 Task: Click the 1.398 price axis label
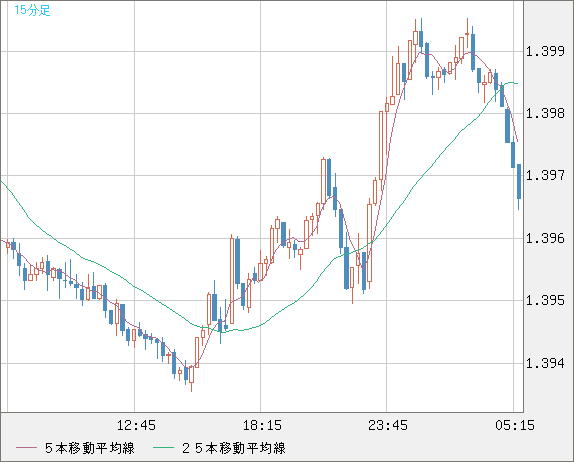(545, 113)
